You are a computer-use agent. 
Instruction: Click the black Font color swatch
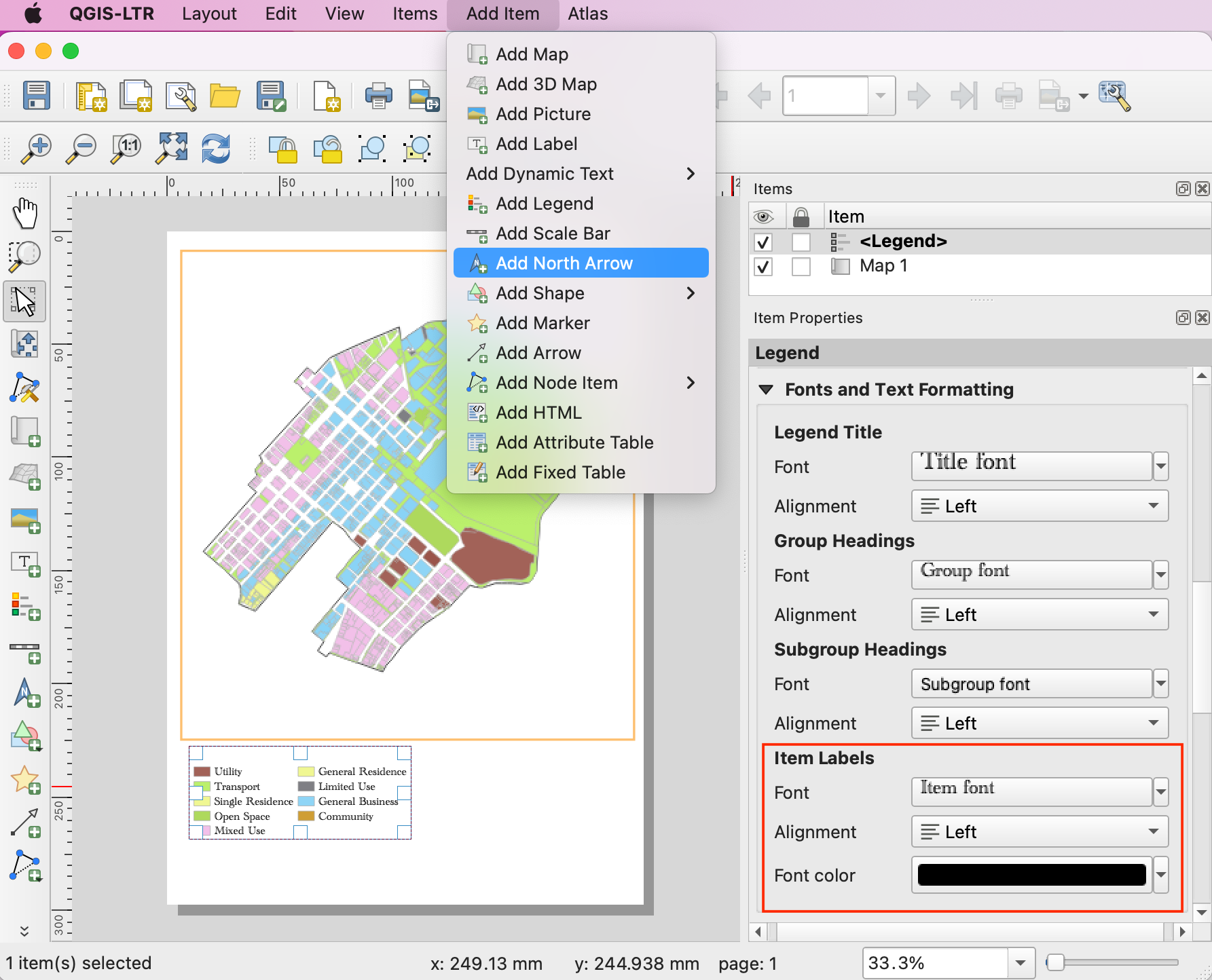1031,875
